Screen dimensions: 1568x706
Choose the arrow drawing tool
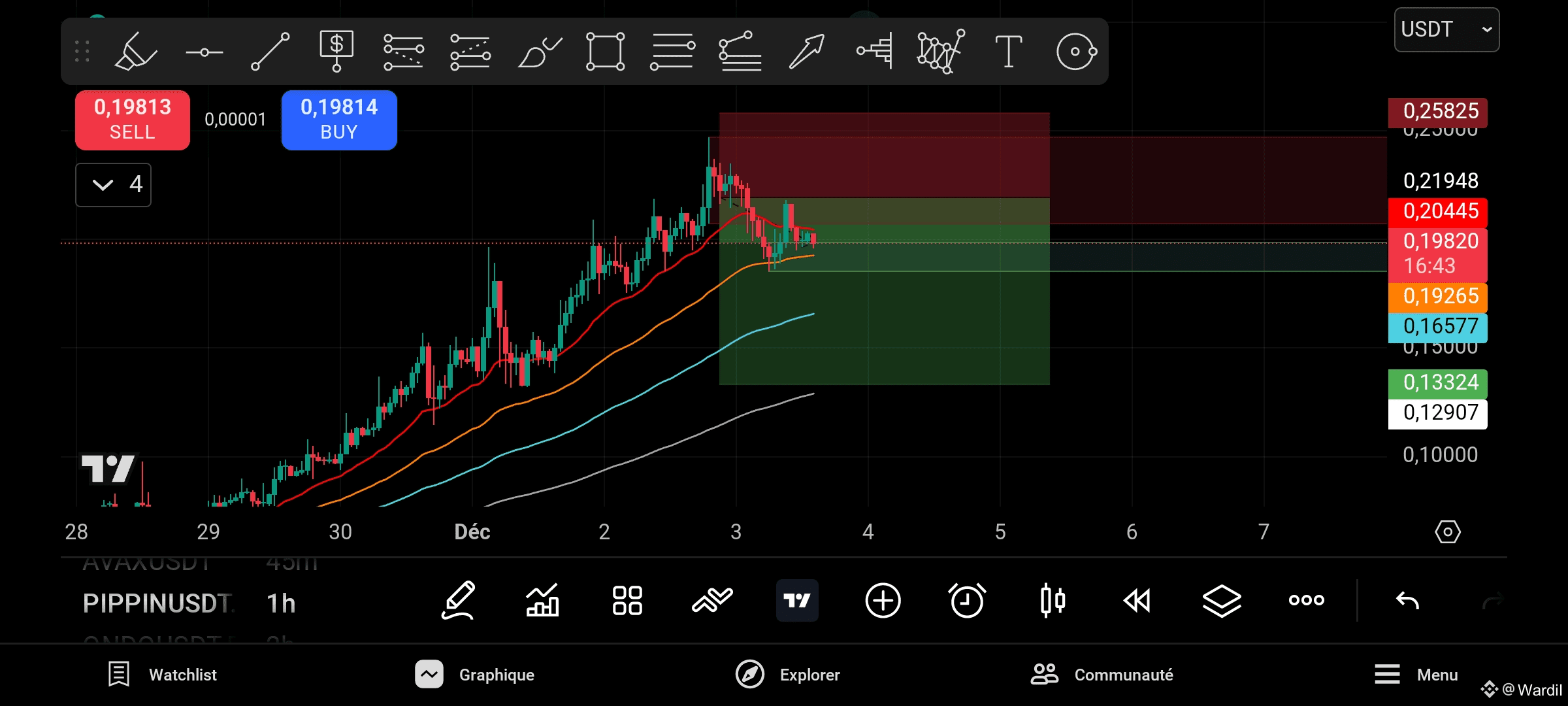[807, 52]
